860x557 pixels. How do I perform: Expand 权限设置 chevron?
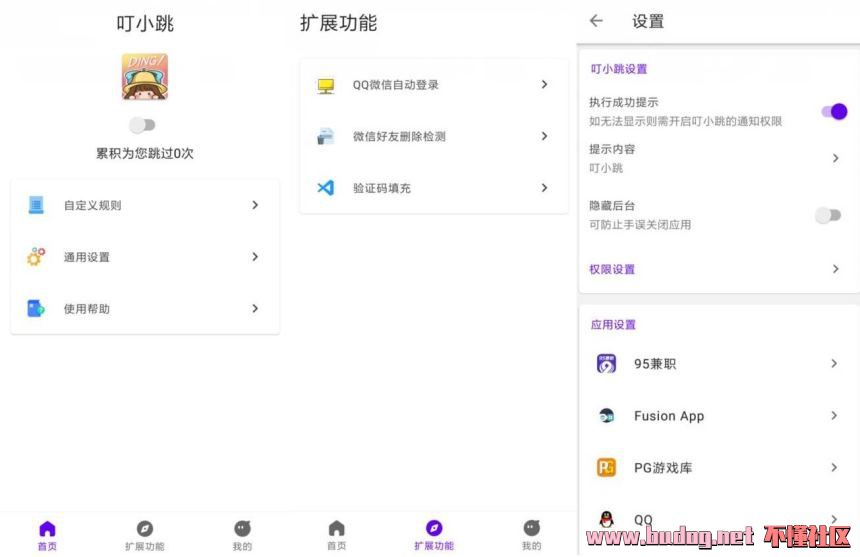point(835,269)
